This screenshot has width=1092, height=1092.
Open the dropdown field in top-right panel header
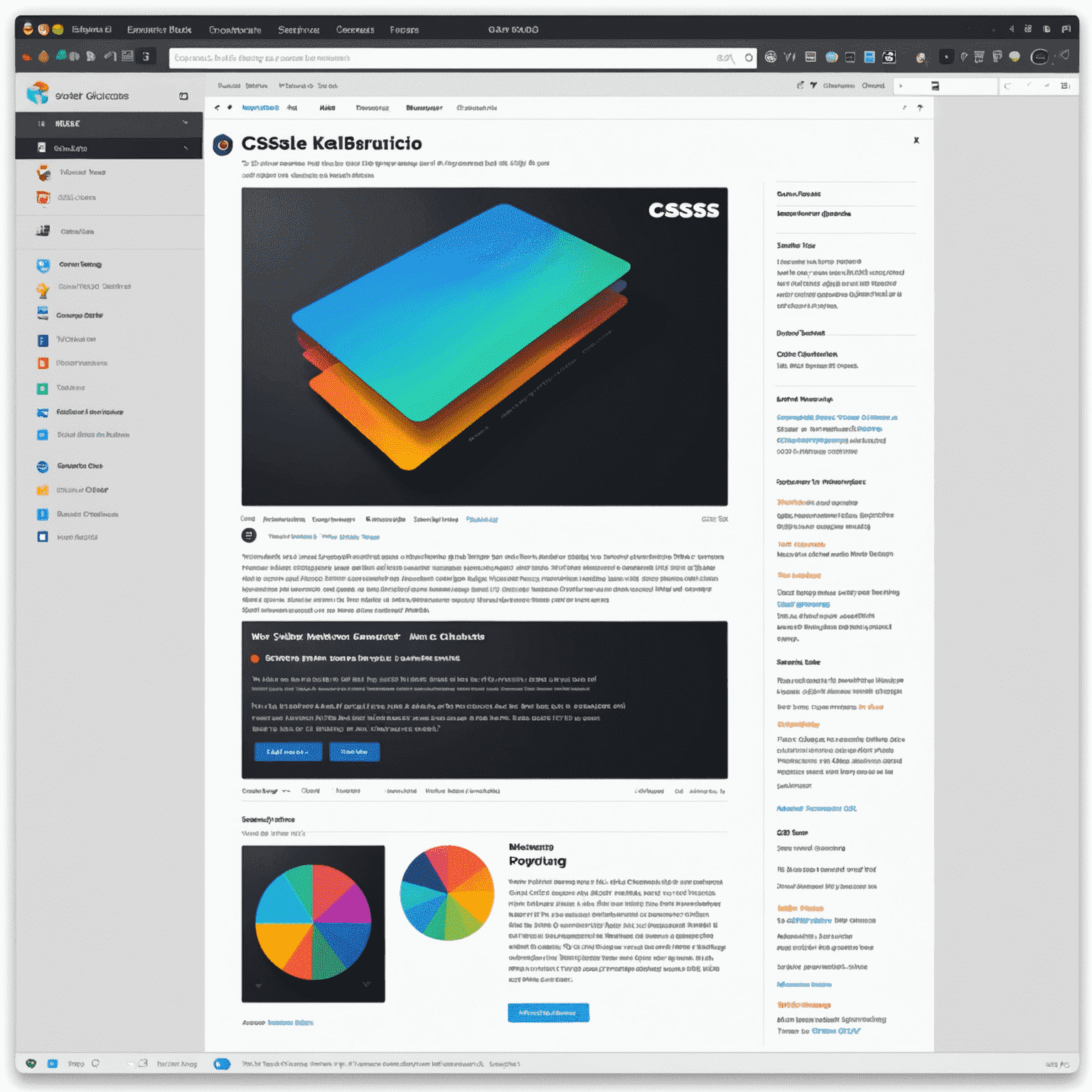coord(946,86)
